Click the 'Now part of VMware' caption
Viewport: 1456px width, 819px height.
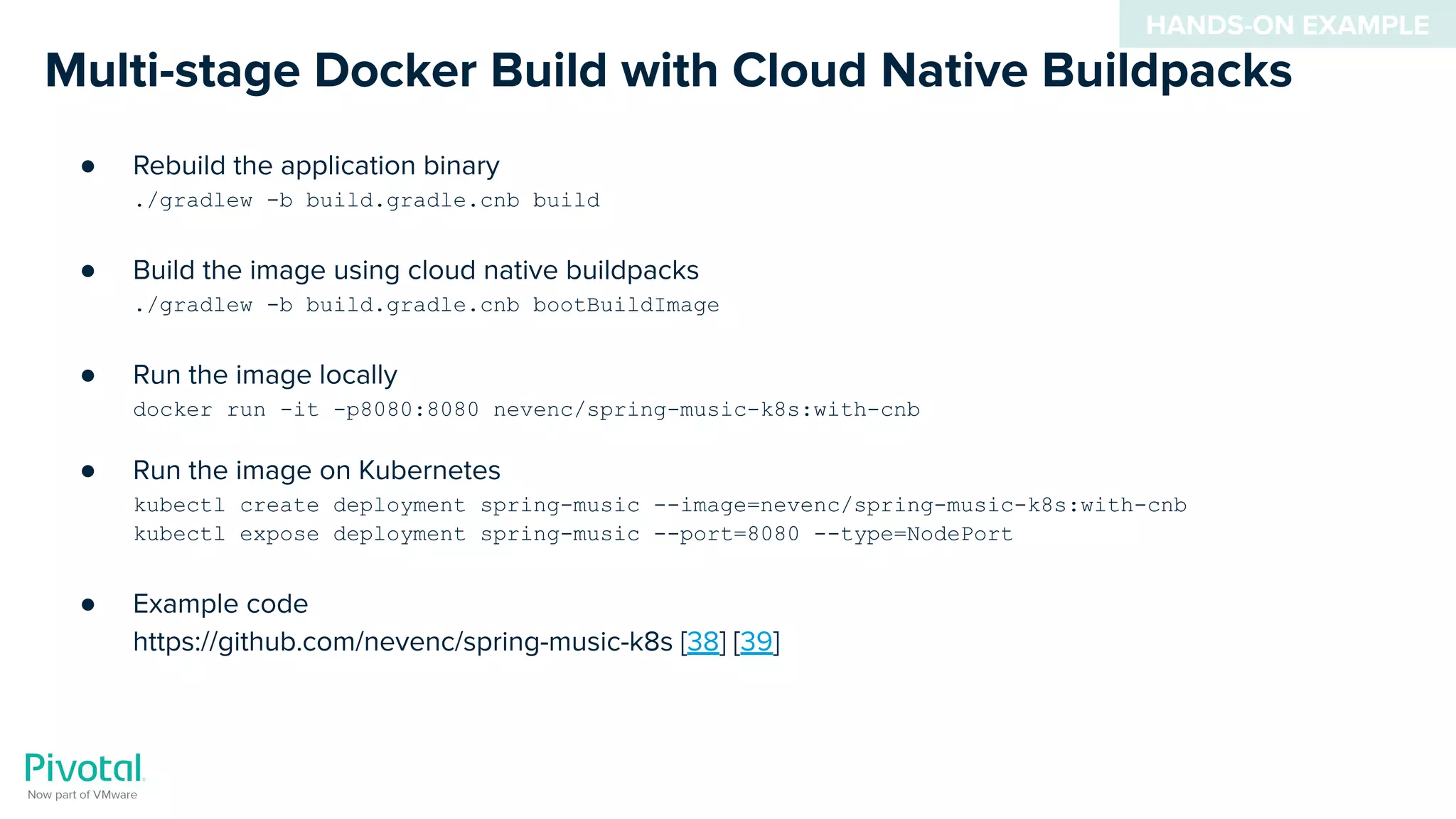(x=82, y=795)
